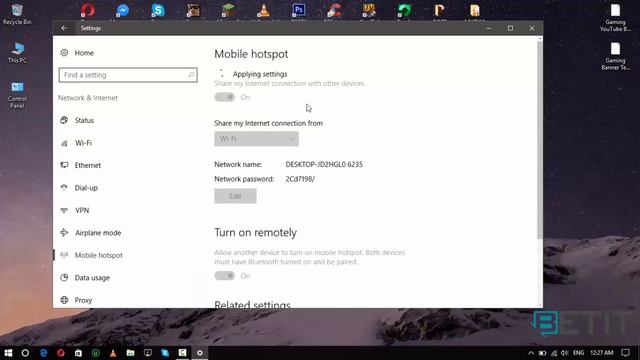This screenshot has height=360, width=640.
Task: Show hidden system tray icons
Action: (531, 353)
